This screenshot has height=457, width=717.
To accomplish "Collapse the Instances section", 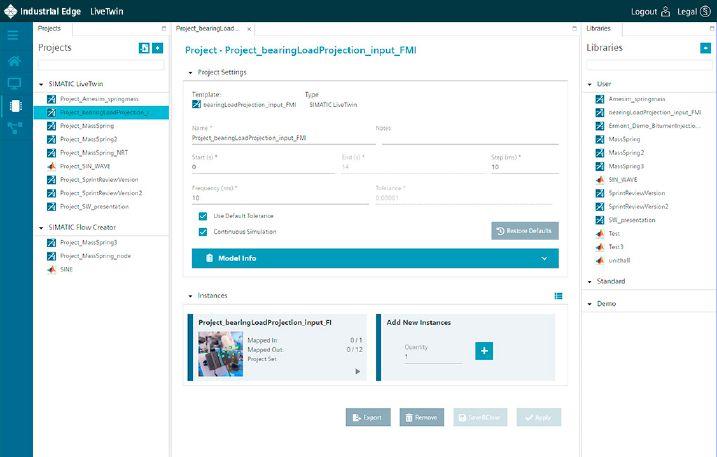I will 190,296.
